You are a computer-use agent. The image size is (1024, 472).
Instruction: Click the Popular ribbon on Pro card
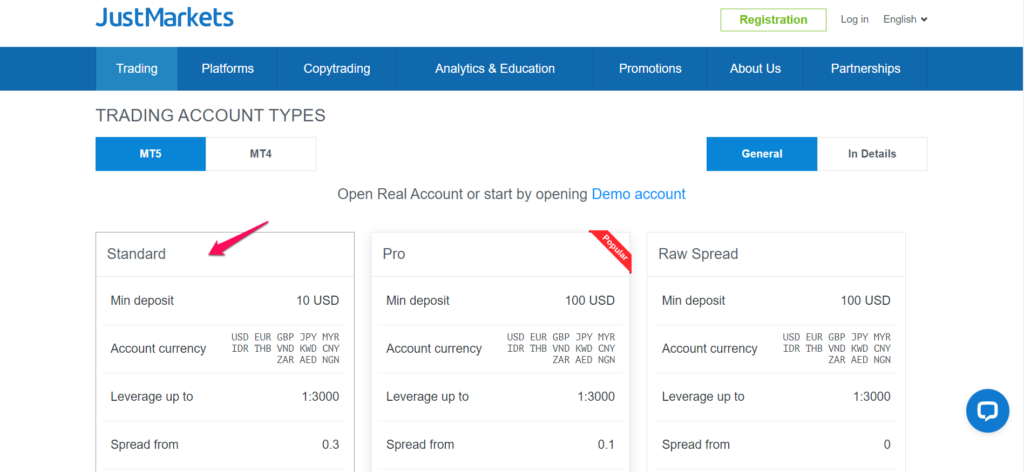click(611, 251)
